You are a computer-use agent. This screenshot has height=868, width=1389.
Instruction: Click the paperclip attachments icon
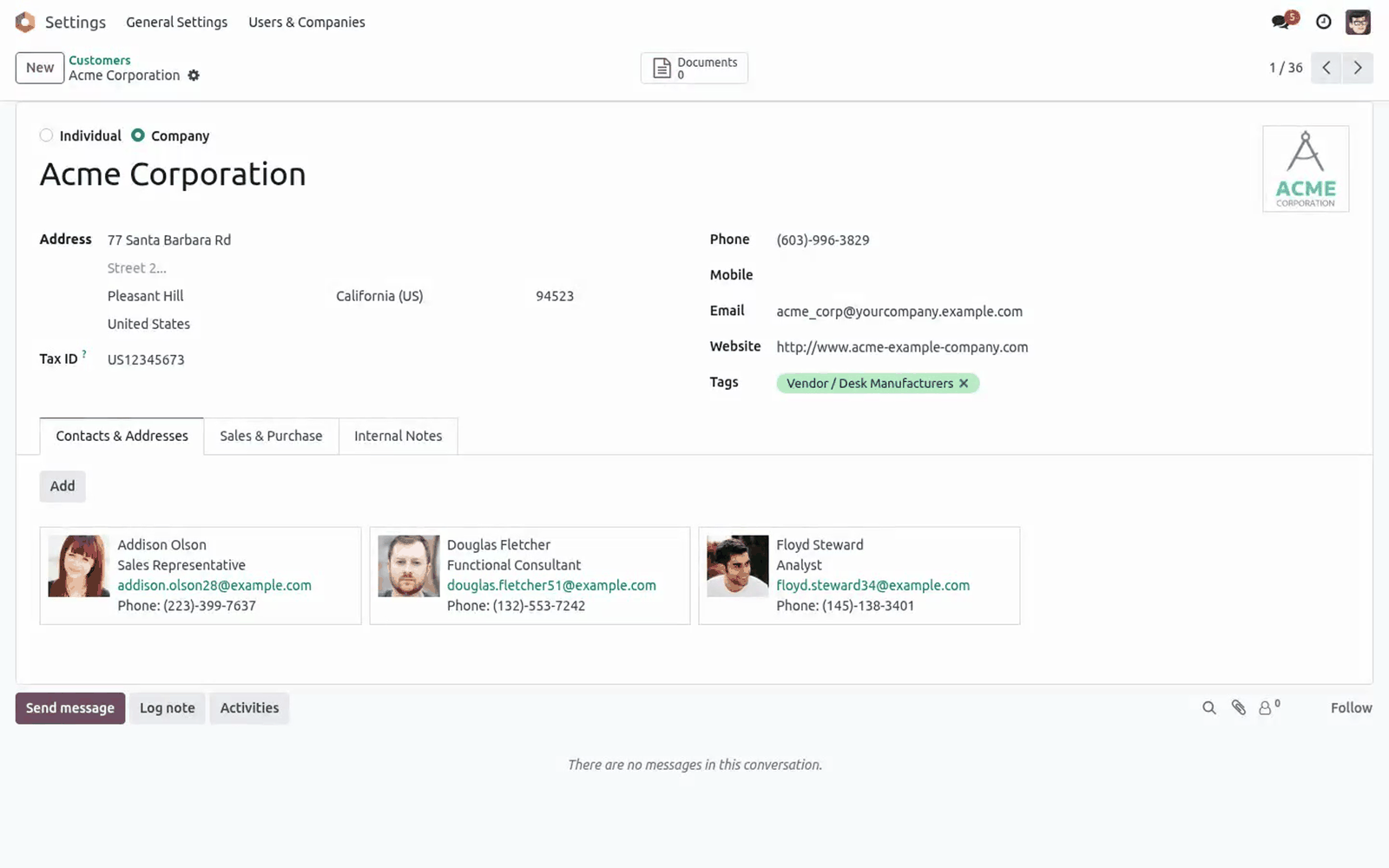[x=1239, y=708]
